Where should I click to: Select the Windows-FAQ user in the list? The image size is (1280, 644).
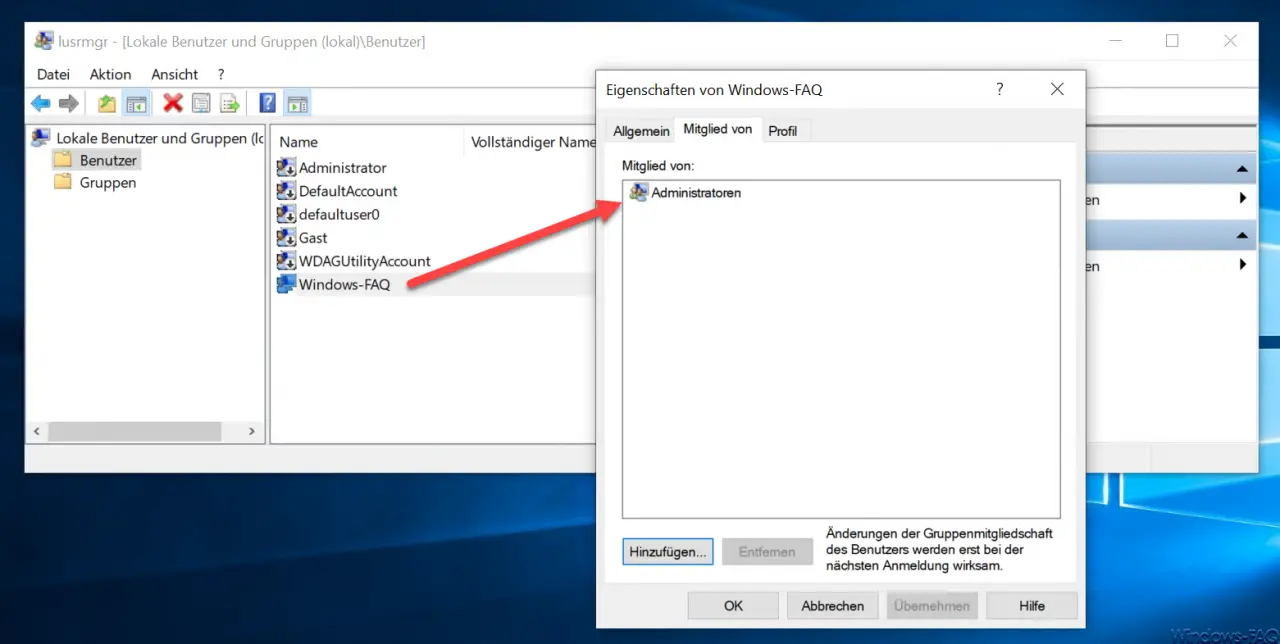pos(344,284)
